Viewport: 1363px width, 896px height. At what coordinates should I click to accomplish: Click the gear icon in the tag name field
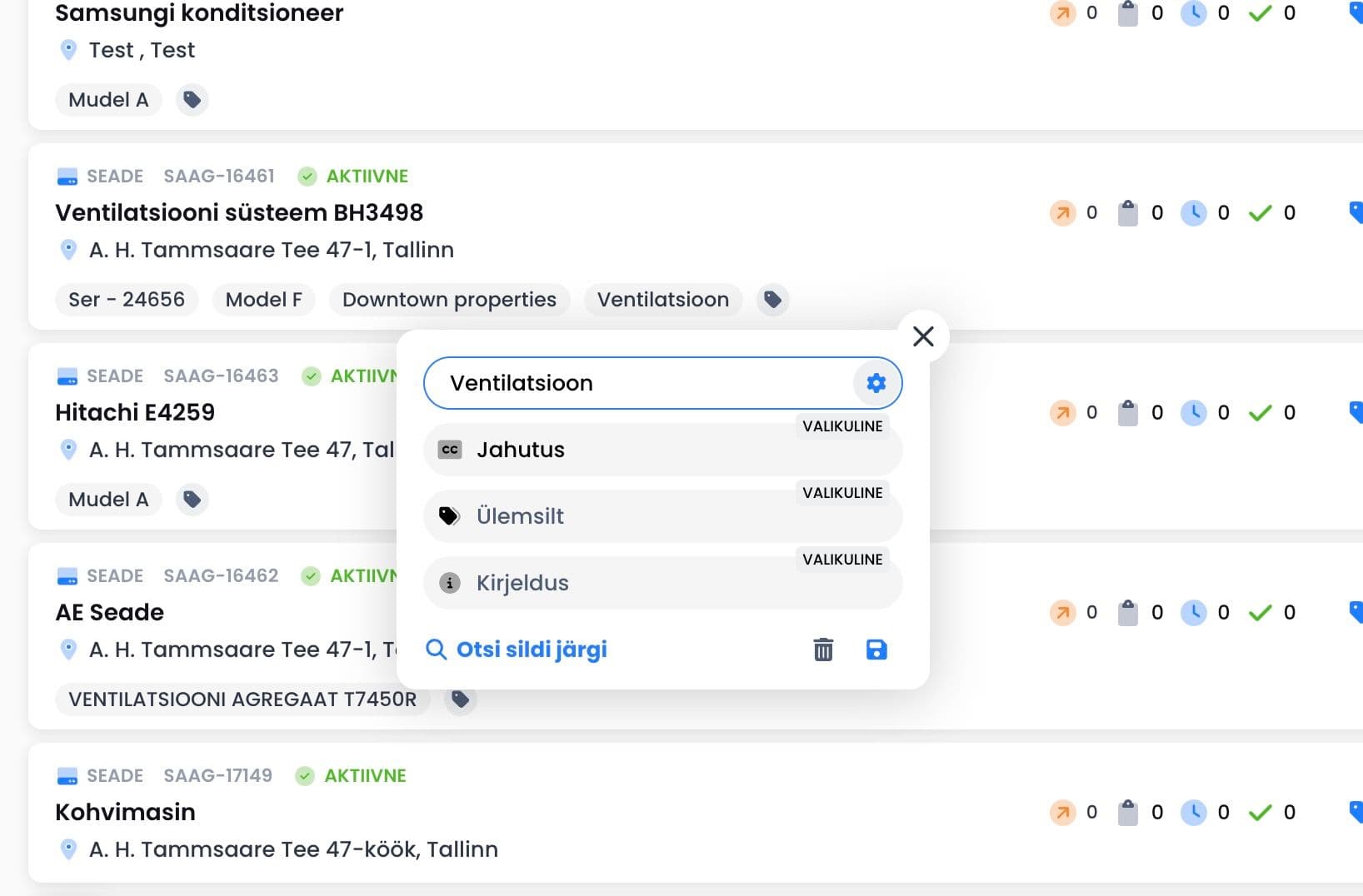876,383
